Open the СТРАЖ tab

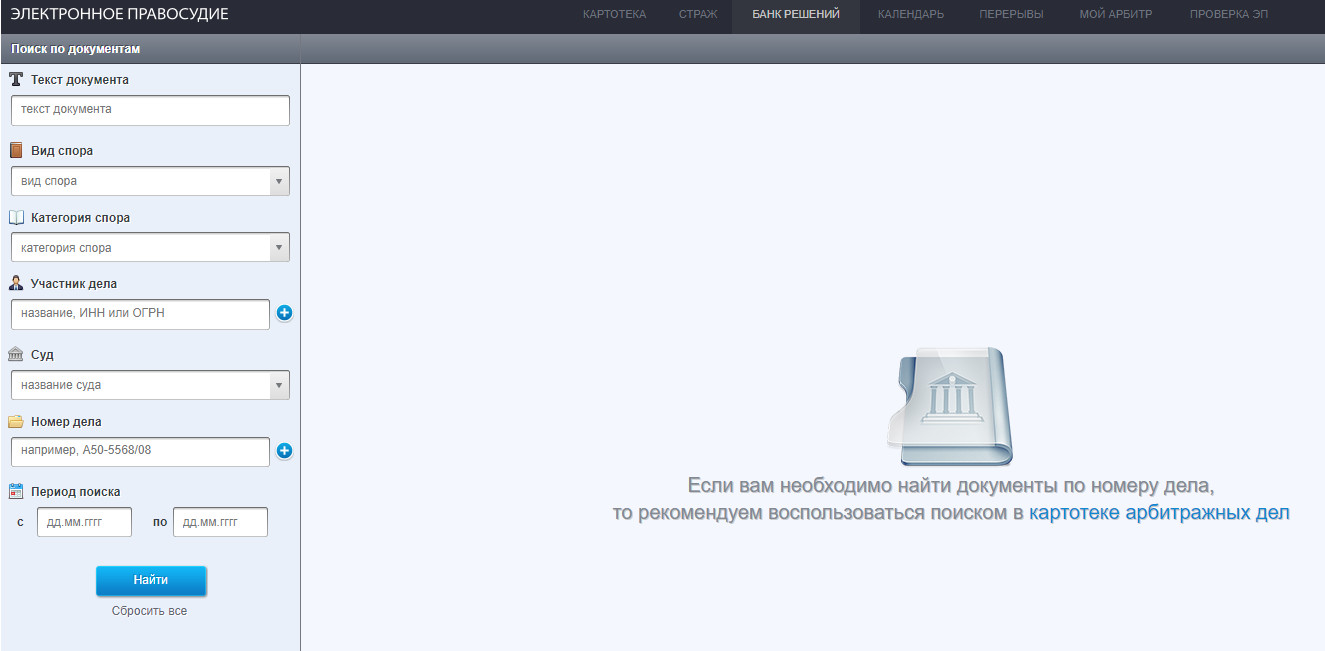[698, 14]
